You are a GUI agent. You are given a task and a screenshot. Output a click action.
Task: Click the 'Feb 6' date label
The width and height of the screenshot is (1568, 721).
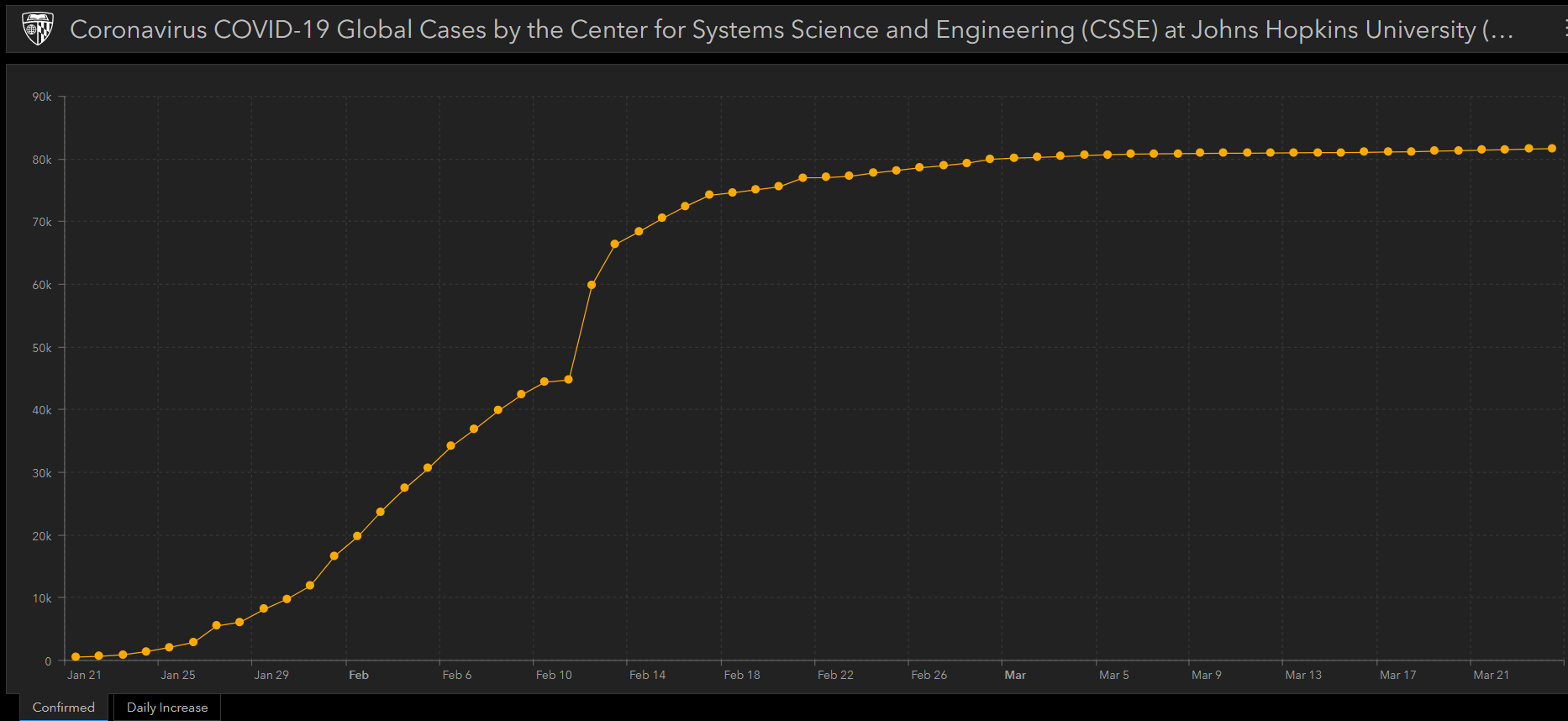point(457,675)
